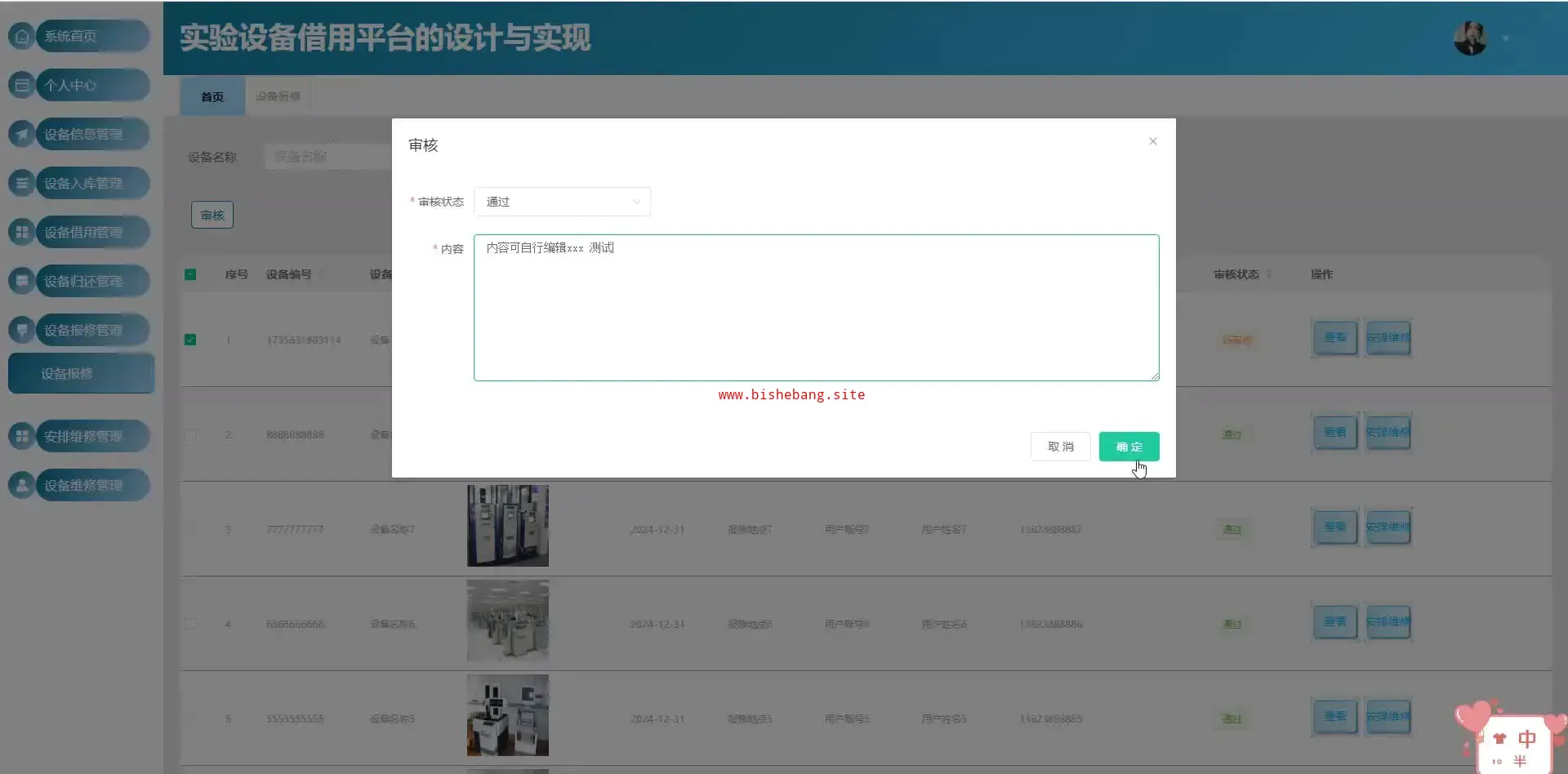Open the 审核状态 dropdown showing 通过

(x=562, y=202)
